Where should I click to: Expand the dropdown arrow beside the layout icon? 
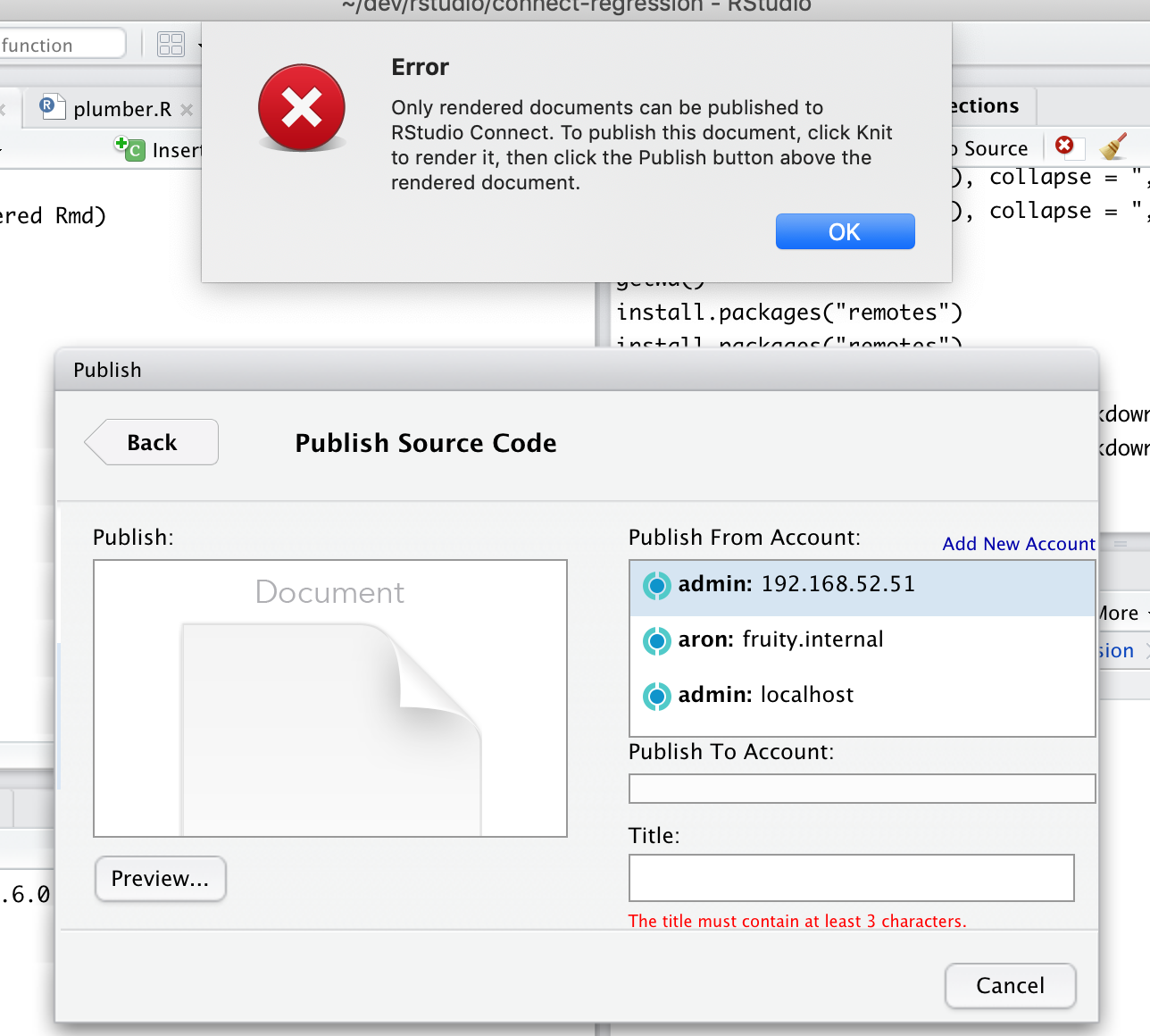coord(198,43)
